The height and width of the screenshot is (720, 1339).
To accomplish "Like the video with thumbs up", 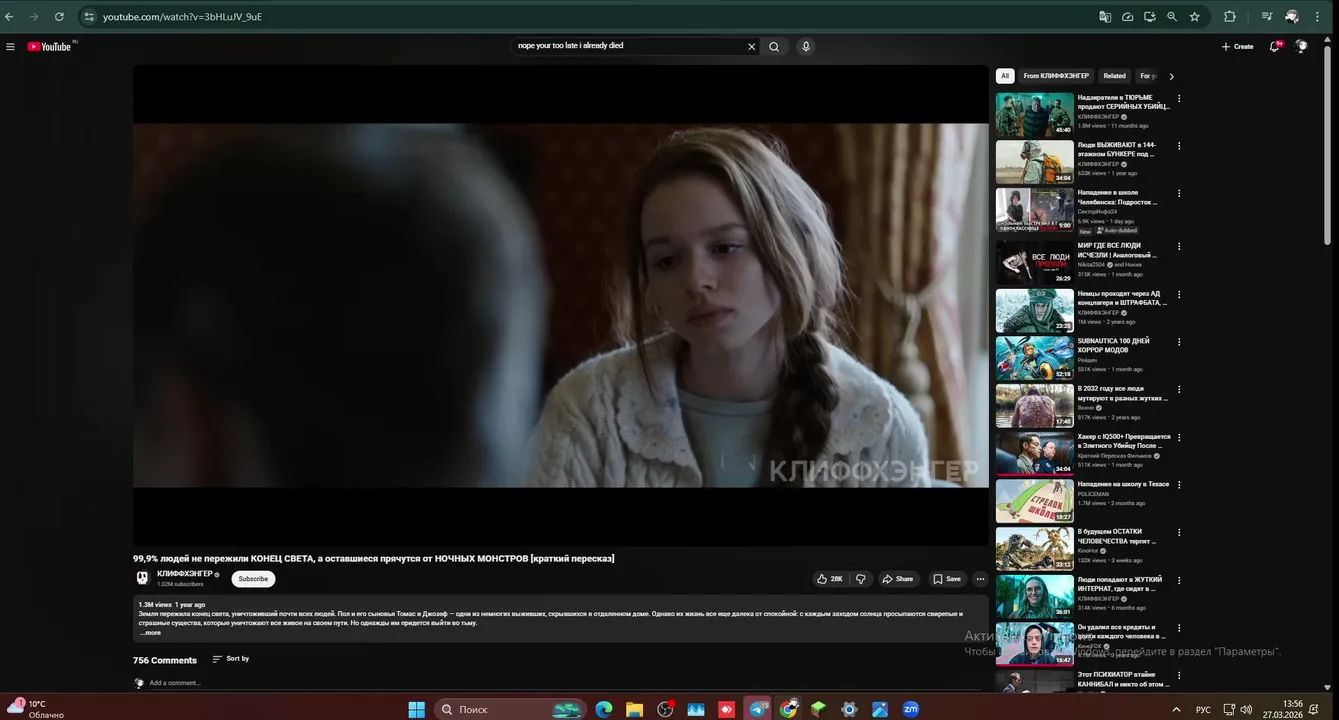I will click(x=830, y=579).
